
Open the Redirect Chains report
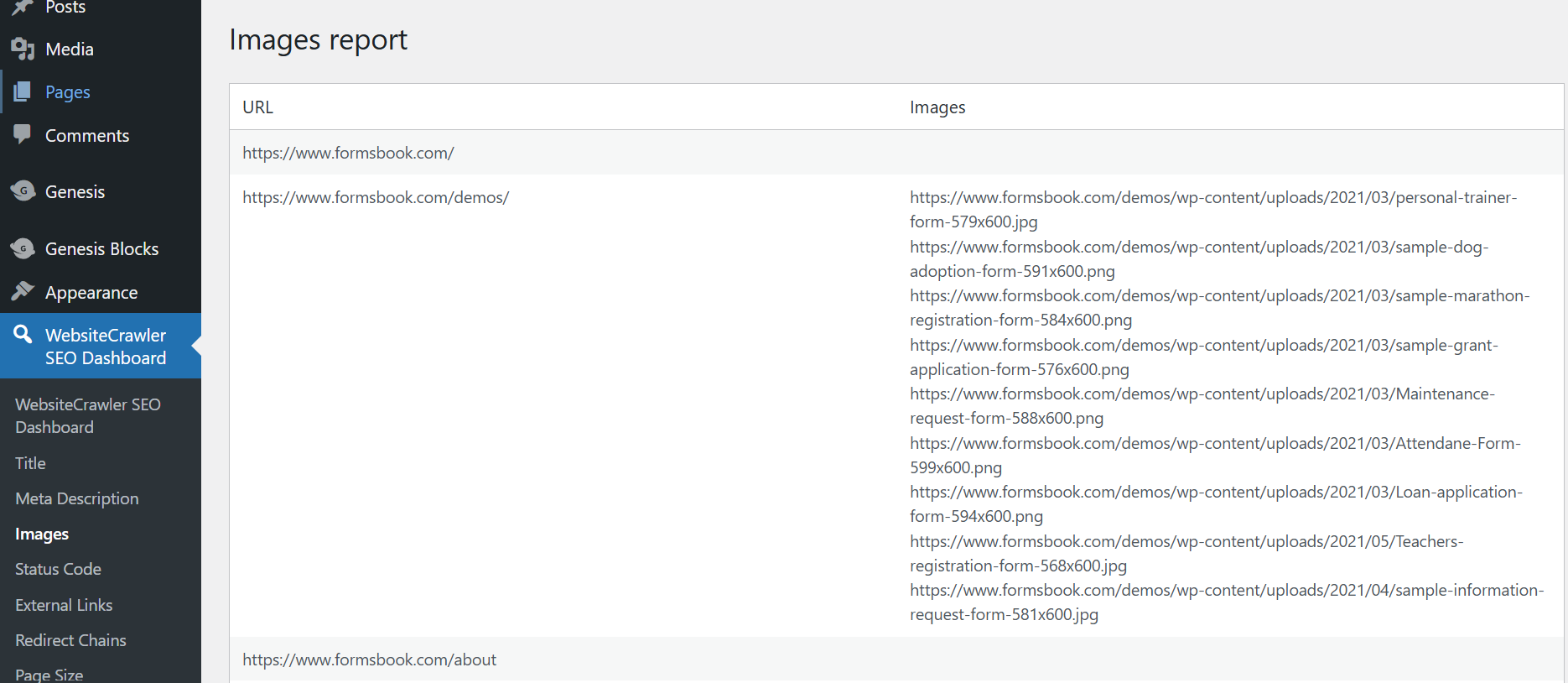click(x=70, y=640)
